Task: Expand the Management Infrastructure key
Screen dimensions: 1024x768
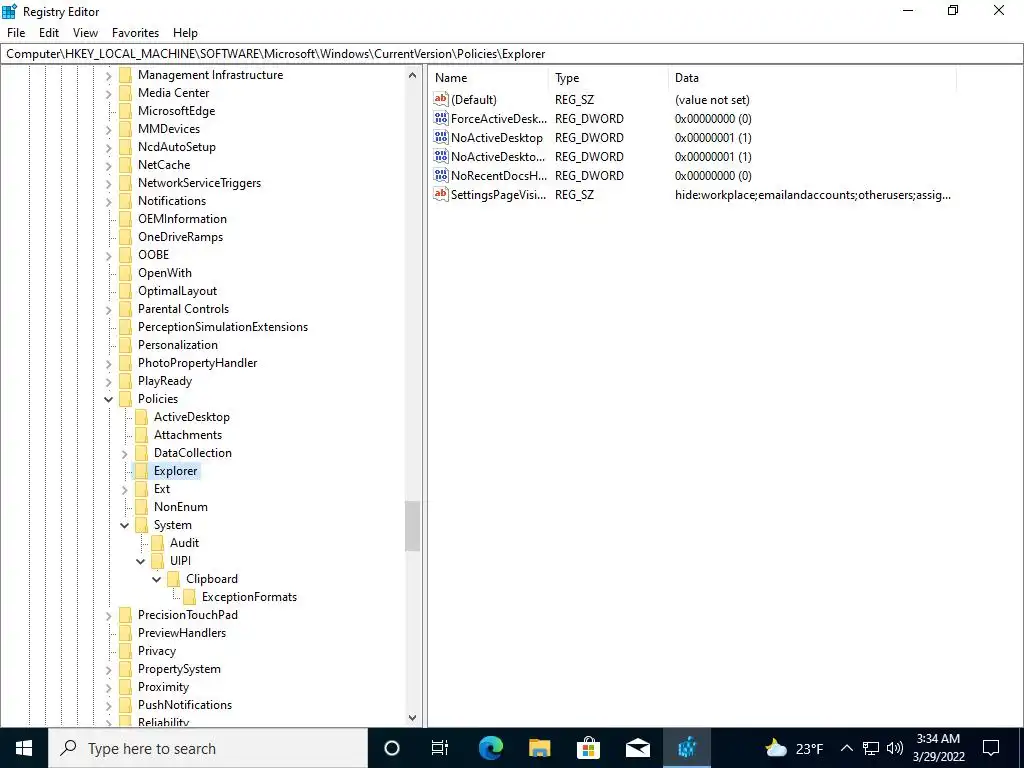Action: [x=108, y=75]
